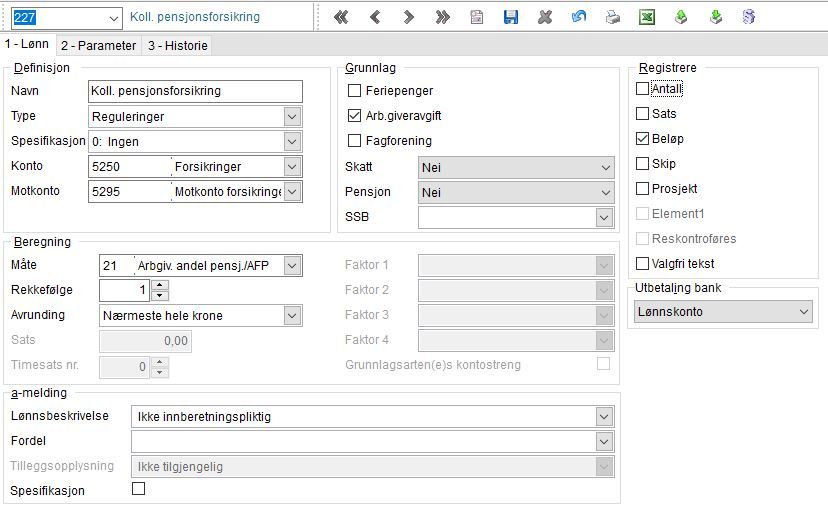Image resolution: width=828 pixels, height=511 pixels.
Task: Click the green down-arrow import icon
Action: tap(716, 17)
